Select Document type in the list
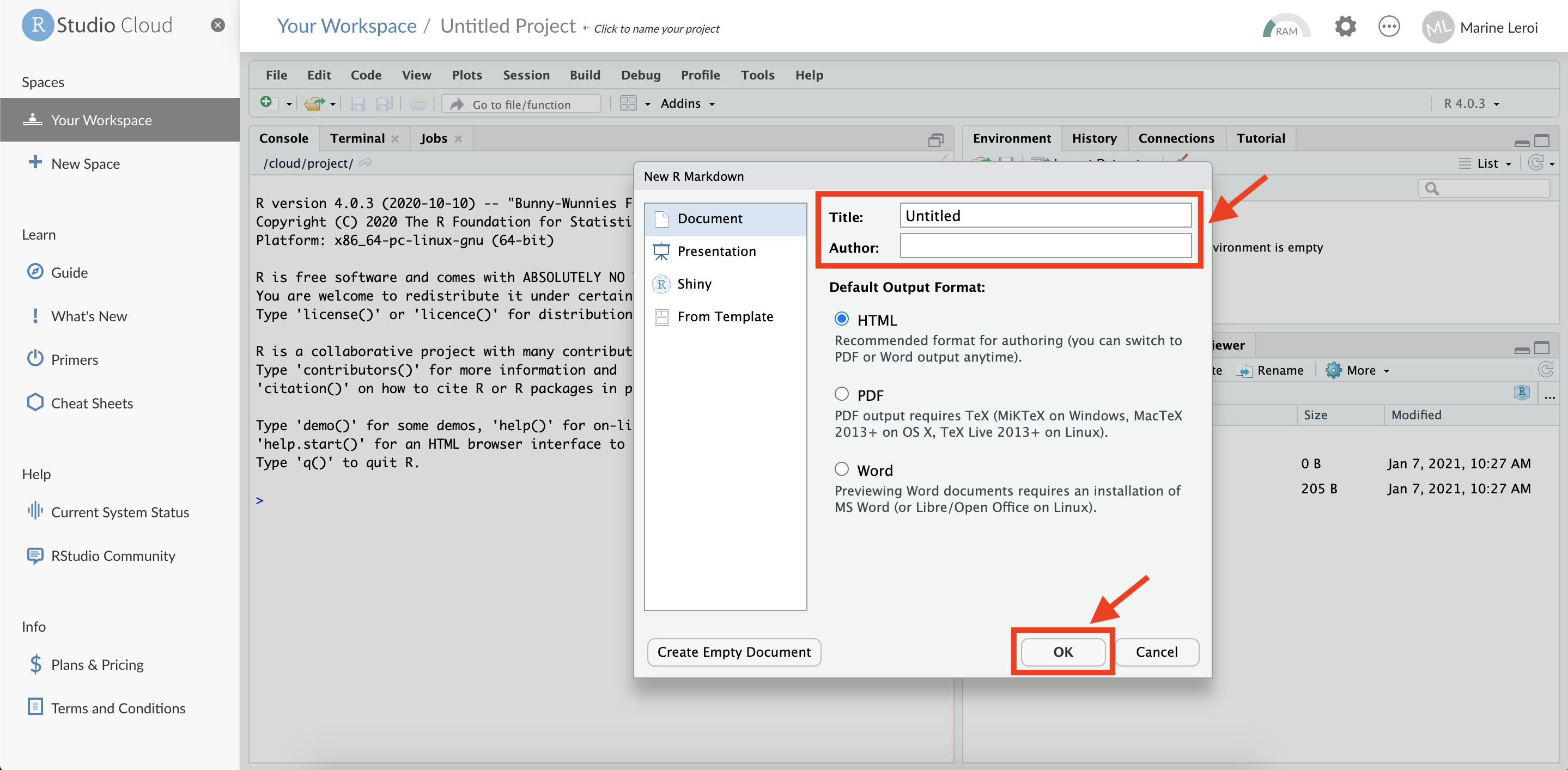Screen dimensions: 1568x770 tap(725, 219)
